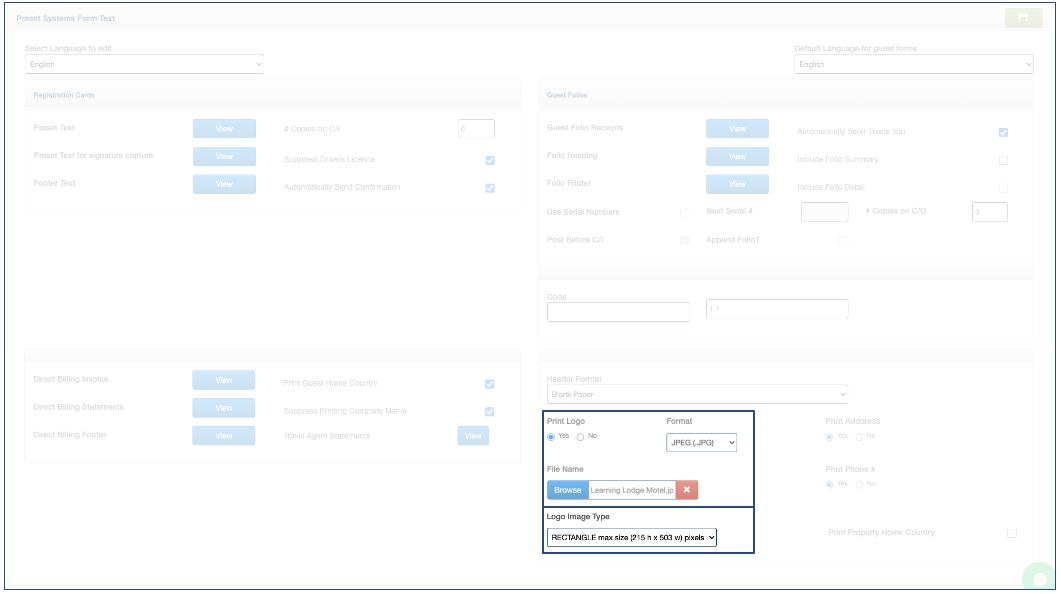Expand the Logo Image Type dropdown
Screen dimensions: 1061x594
(632, 538)
